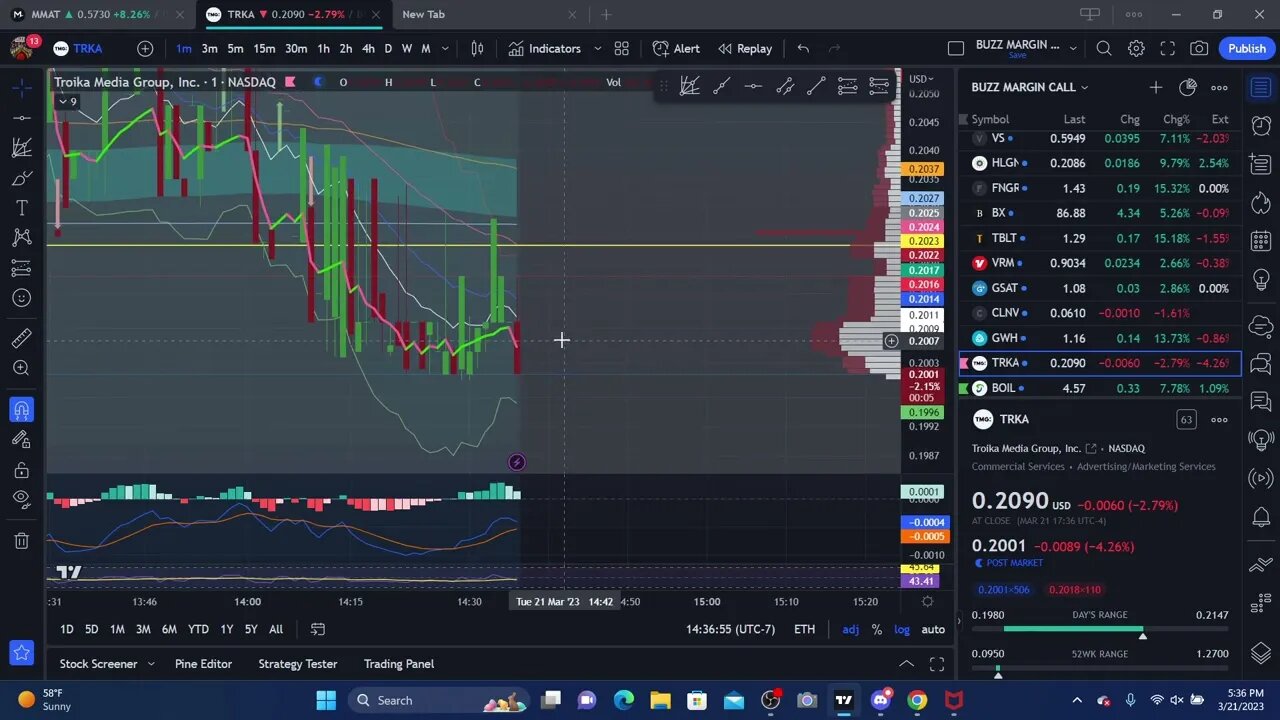
Task: Switch to the 1h timeframe
Action: coord(323,48)
